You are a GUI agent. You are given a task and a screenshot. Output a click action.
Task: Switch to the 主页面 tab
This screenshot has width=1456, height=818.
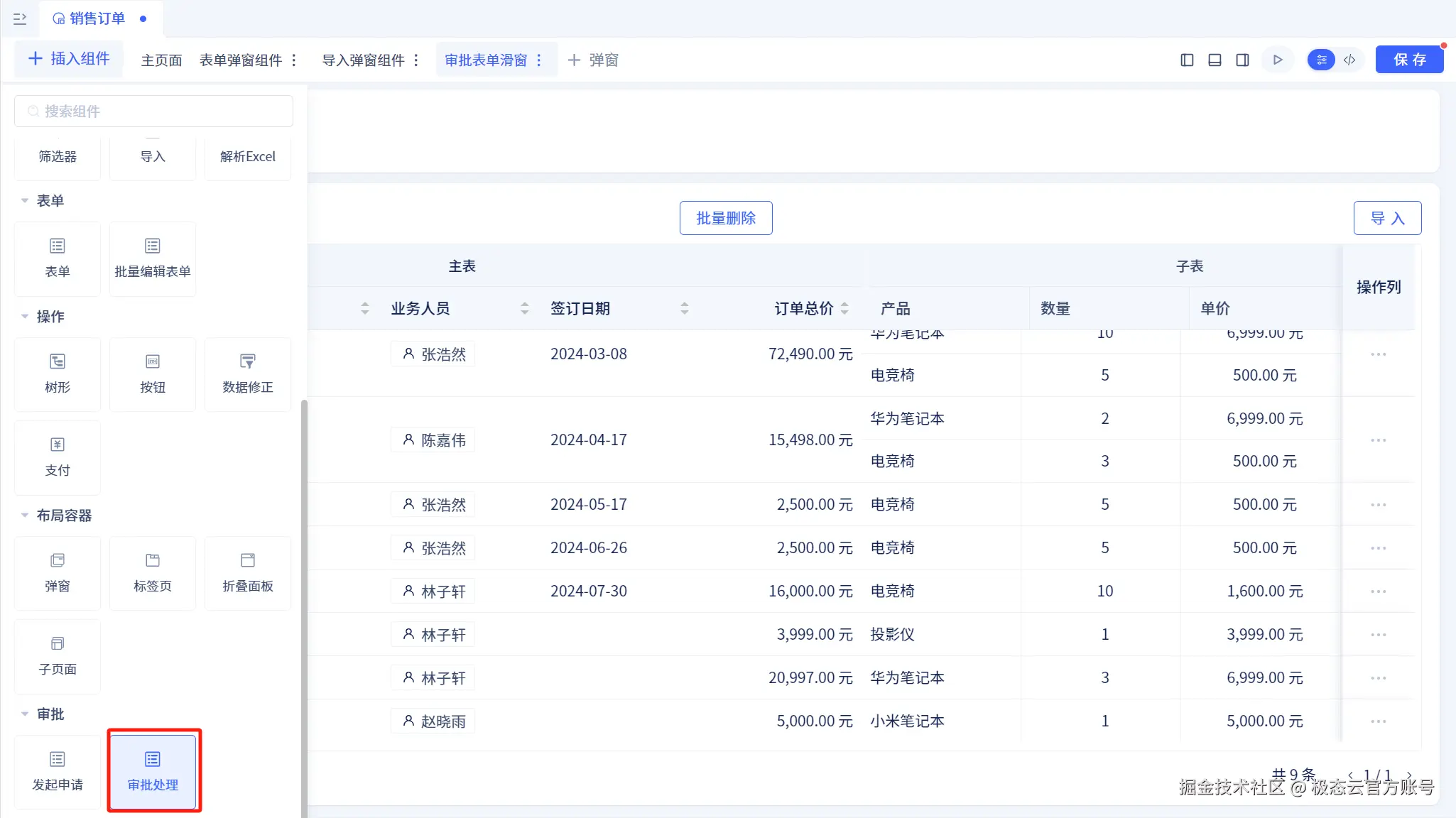point(161,60)
